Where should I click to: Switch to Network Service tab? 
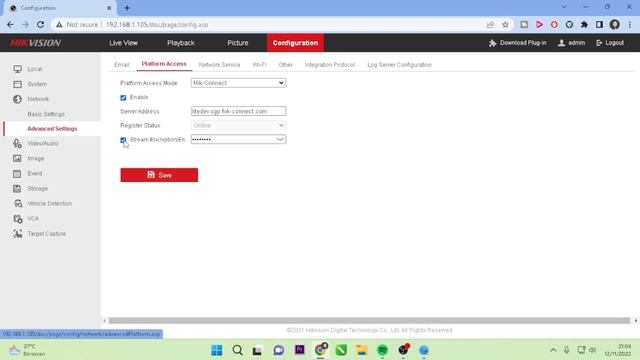(220, 64)
